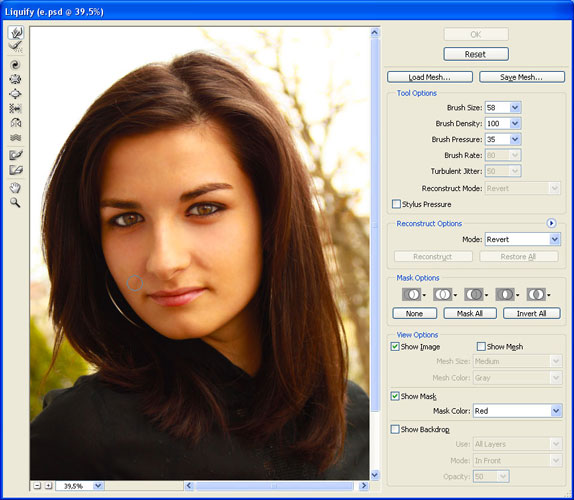Select the Hand tool

click(15, 188)
